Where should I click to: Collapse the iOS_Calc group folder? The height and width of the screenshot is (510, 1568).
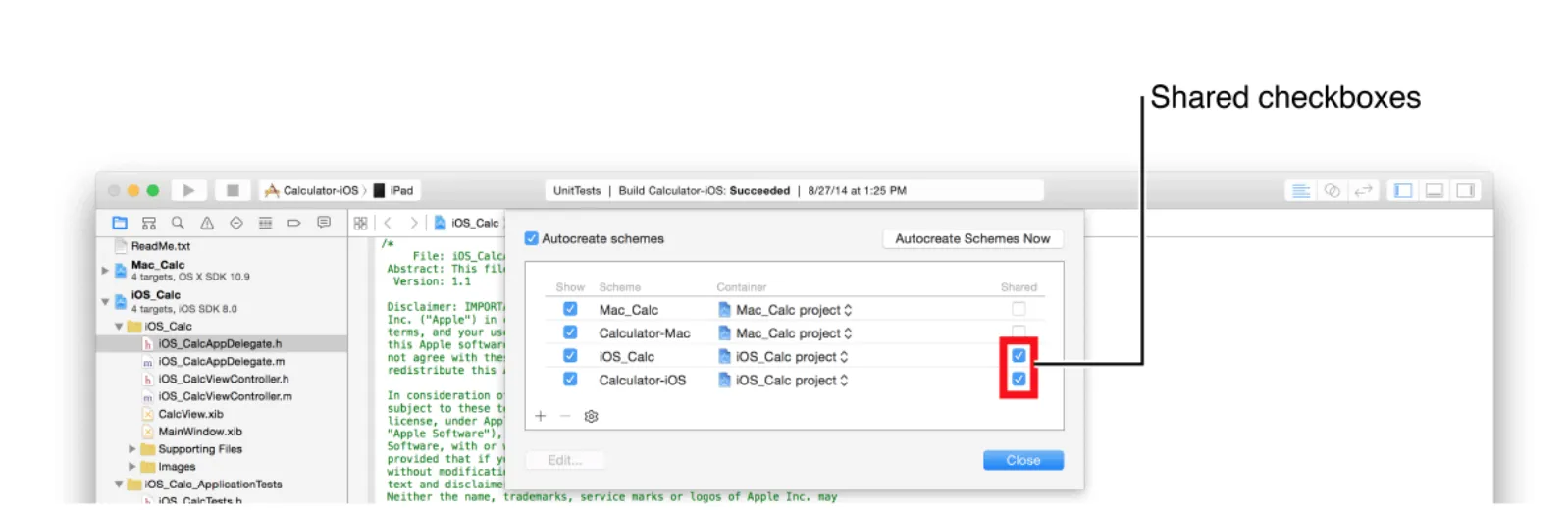(x=119, y=327)
